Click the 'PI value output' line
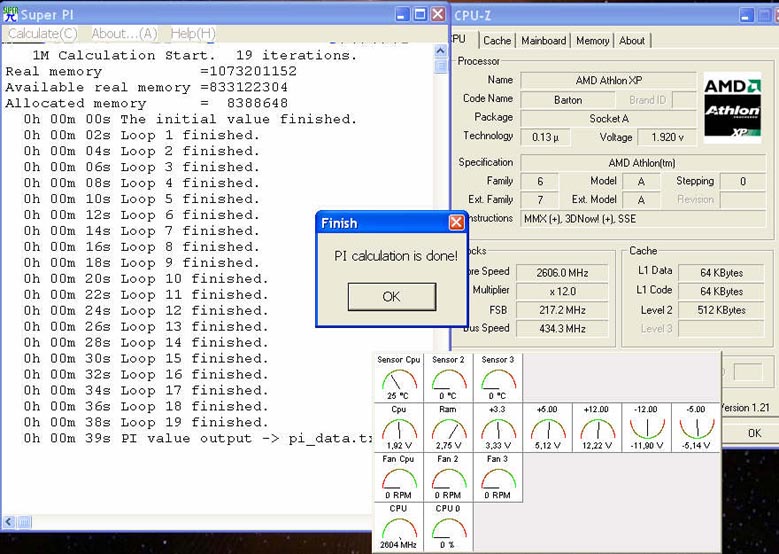 tap(198, 438)
